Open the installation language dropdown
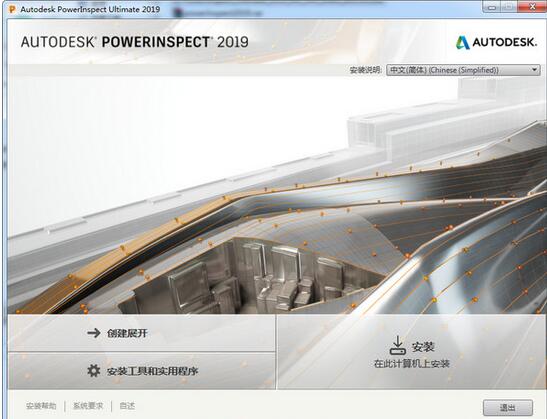 (463, 70)
